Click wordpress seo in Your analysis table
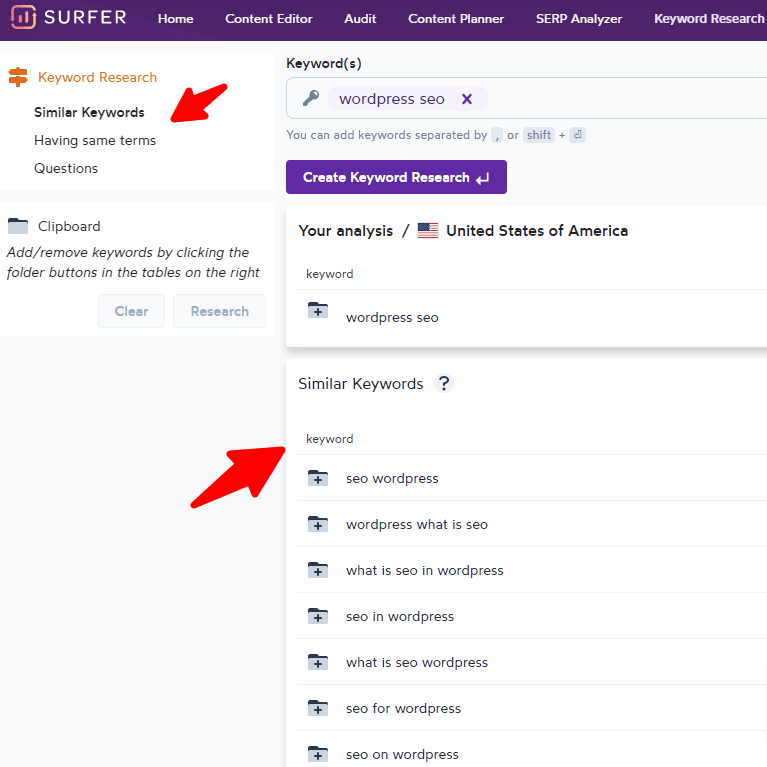 (x=392, y=317)
